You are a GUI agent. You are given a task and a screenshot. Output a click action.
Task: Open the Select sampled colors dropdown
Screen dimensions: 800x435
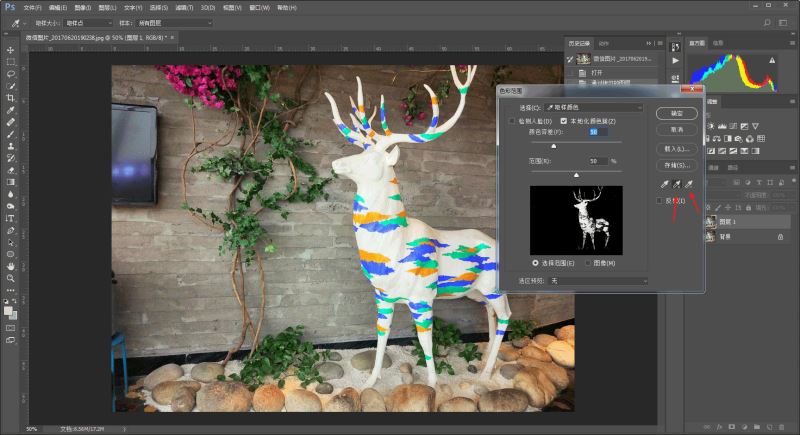coord(594,108)
